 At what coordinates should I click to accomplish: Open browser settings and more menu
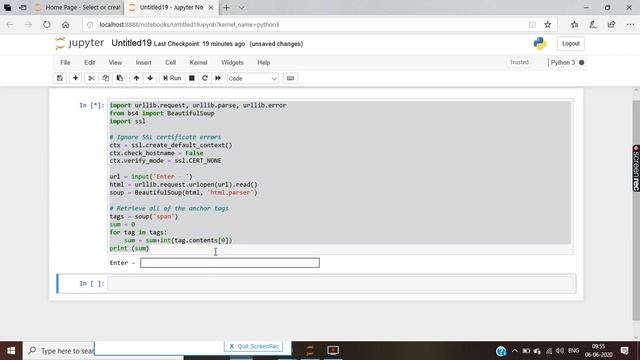630,24
